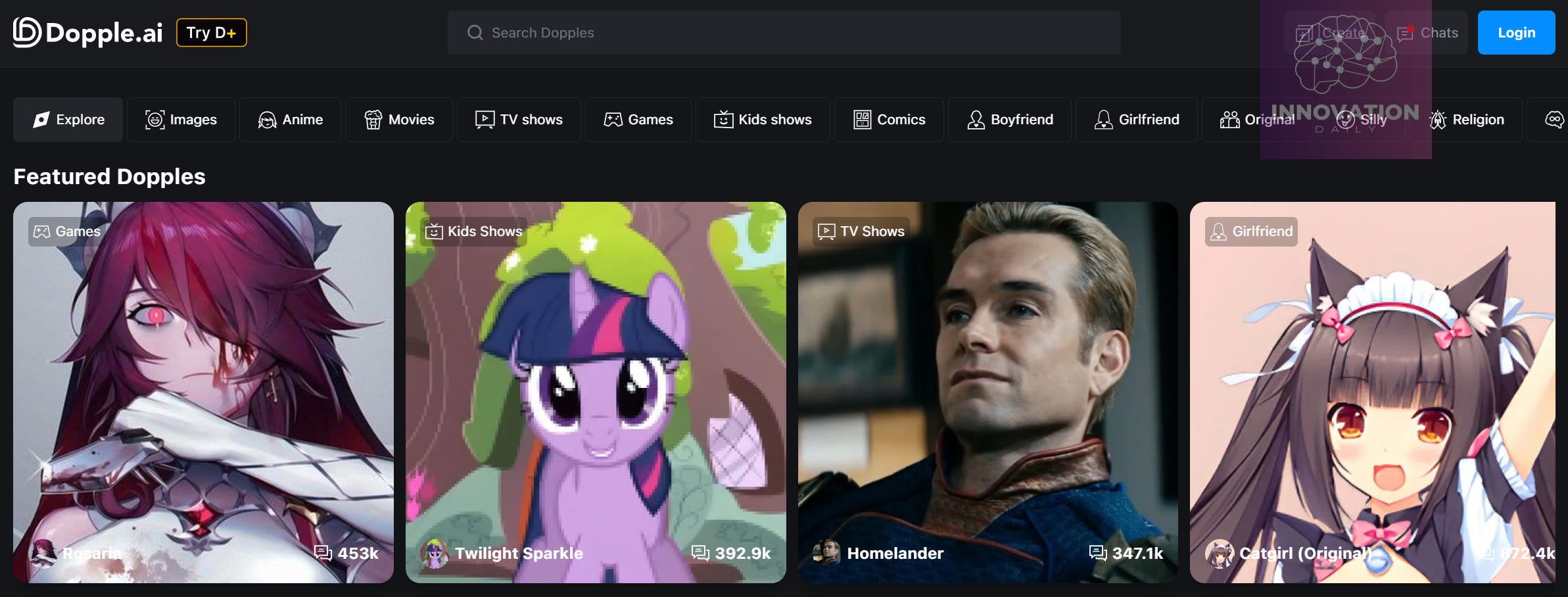
Task: Click the Featured Dopples heading
Action: (x=110, y=176)
